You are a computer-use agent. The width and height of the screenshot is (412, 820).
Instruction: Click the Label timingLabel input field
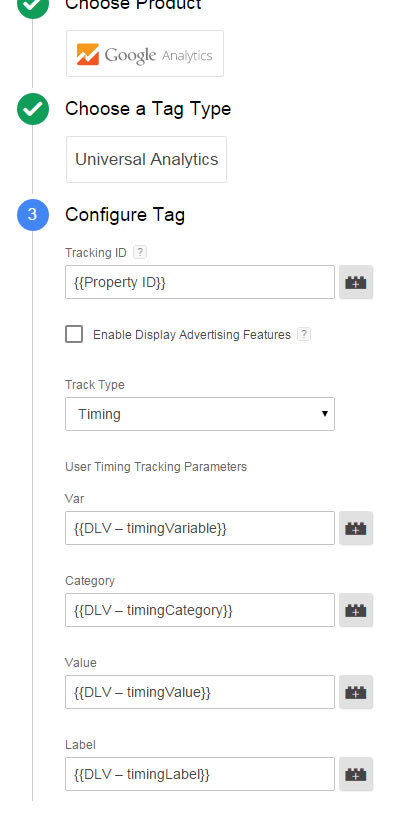200,775
